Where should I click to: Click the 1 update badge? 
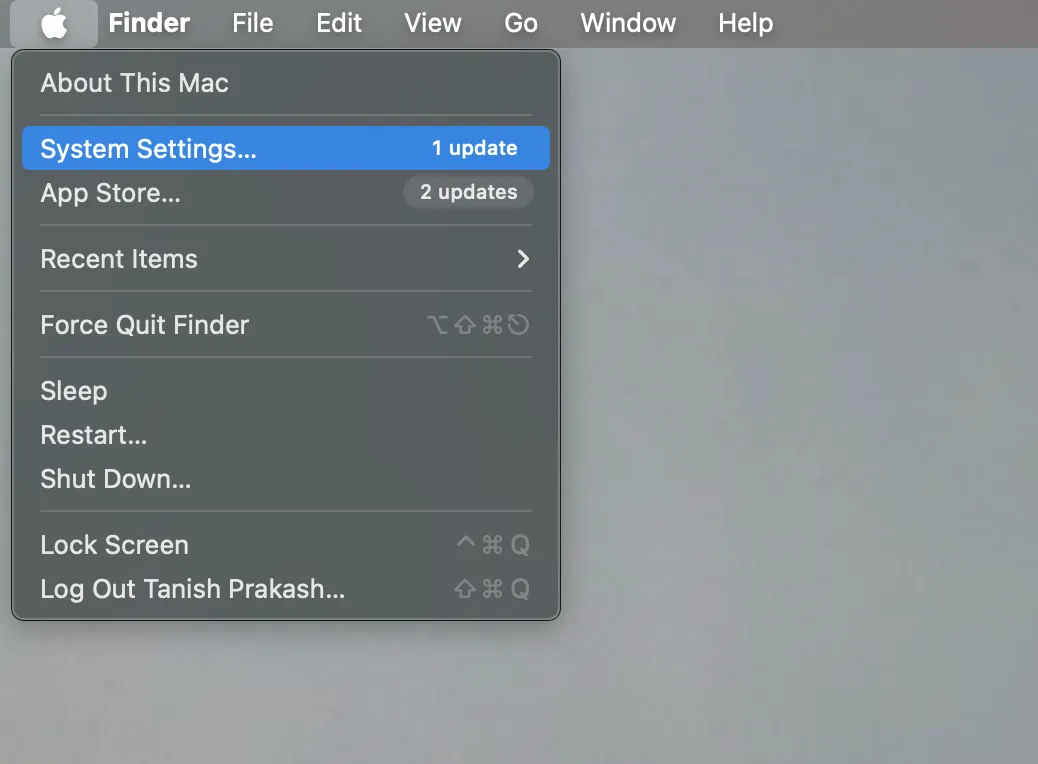pos(475,148)
